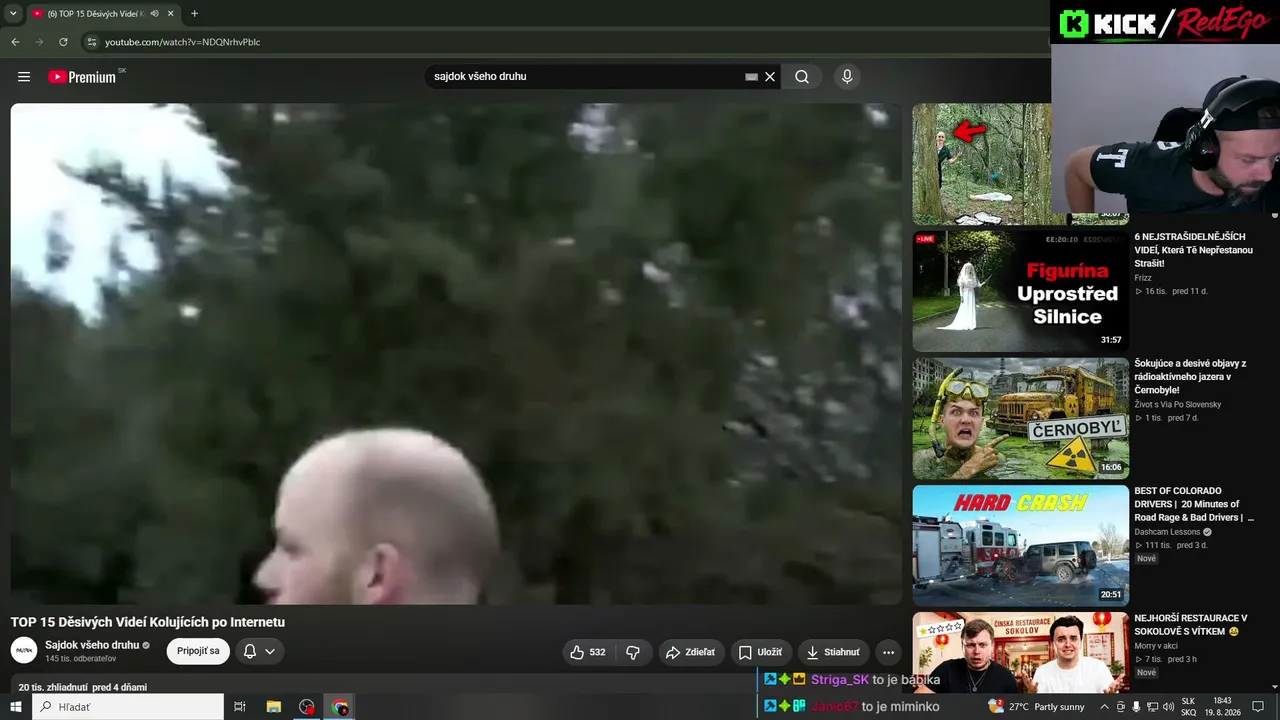This screenshot has width=1280, height=720.
Task: Go to YouTube Premium home logo
Action: click(x=82, y=77)
